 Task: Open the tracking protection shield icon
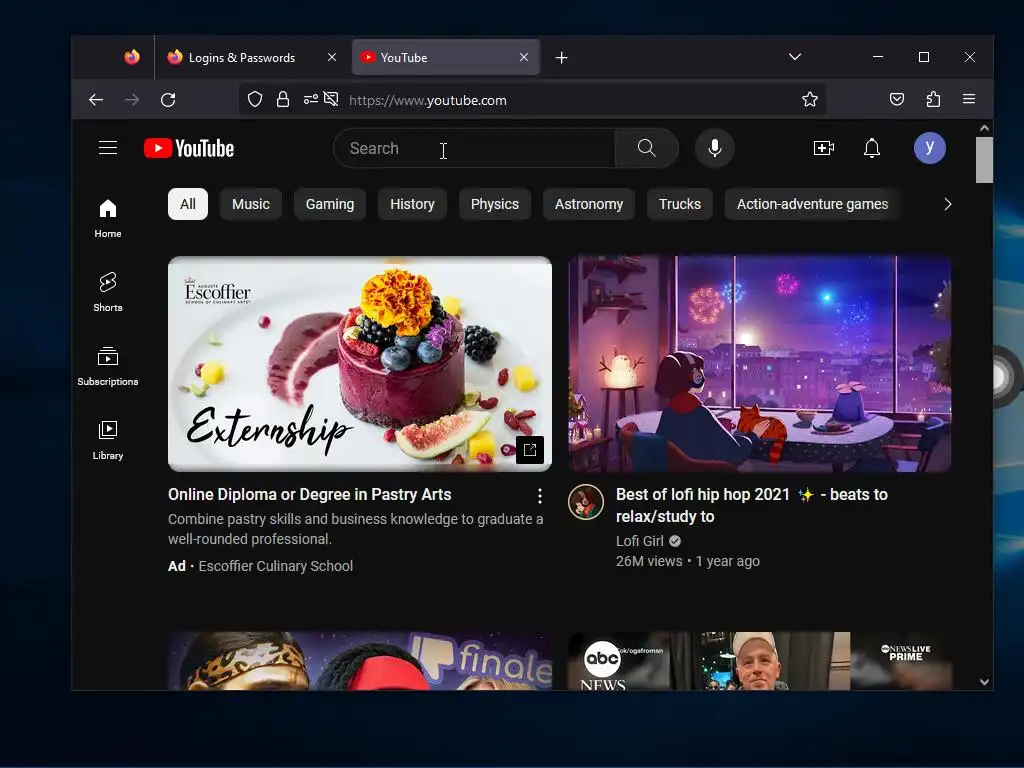(255, 99)
